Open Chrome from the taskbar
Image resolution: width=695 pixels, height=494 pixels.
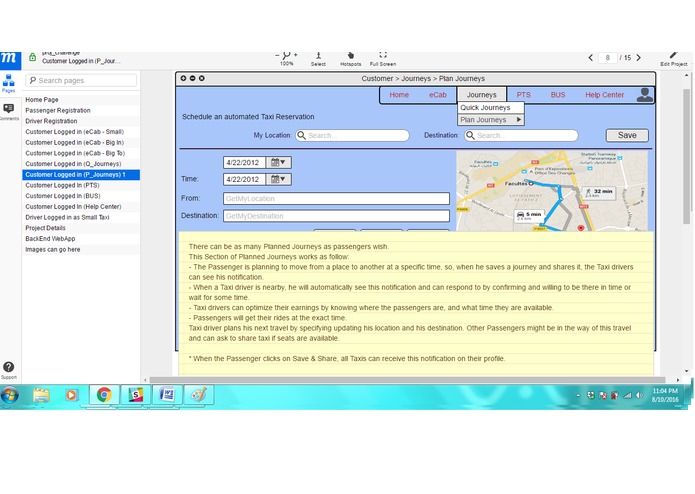104,395
